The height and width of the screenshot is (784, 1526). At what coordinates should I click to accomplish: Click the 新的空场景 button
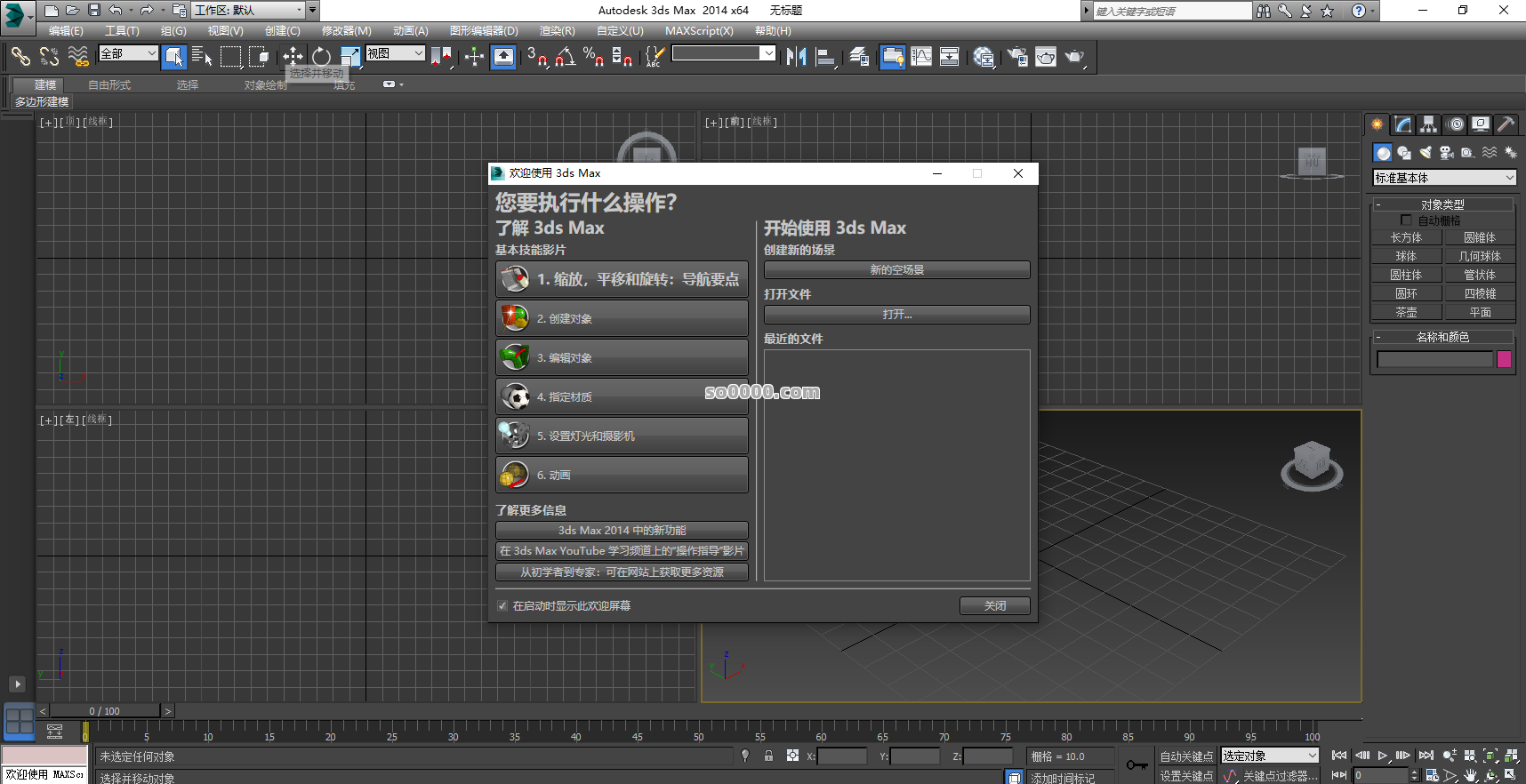[x=896, y=270]
